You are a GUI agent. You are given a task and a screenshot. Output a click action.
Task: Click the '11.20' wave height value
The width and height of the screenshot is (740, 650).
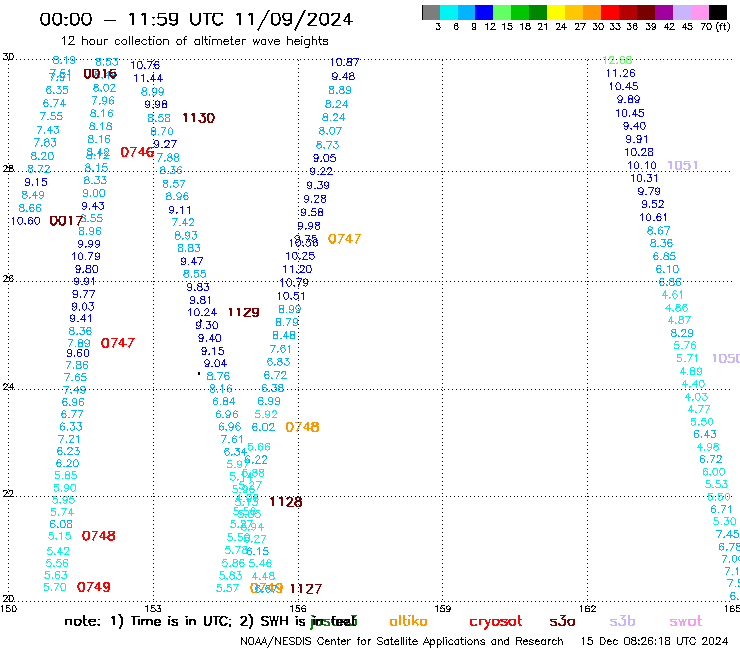(297, 270)
